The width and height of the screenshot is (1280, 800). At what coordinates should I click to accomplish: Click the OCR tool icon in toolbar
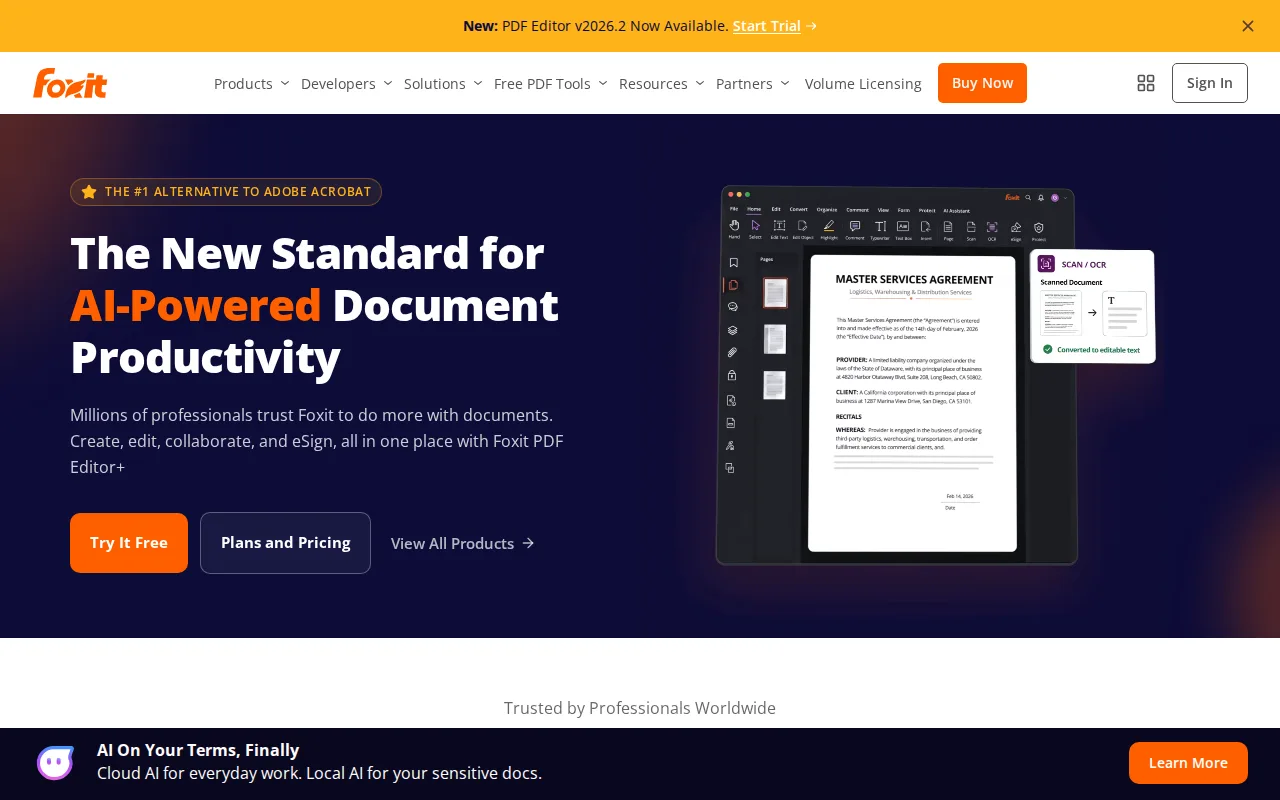(x=992, y=227)
